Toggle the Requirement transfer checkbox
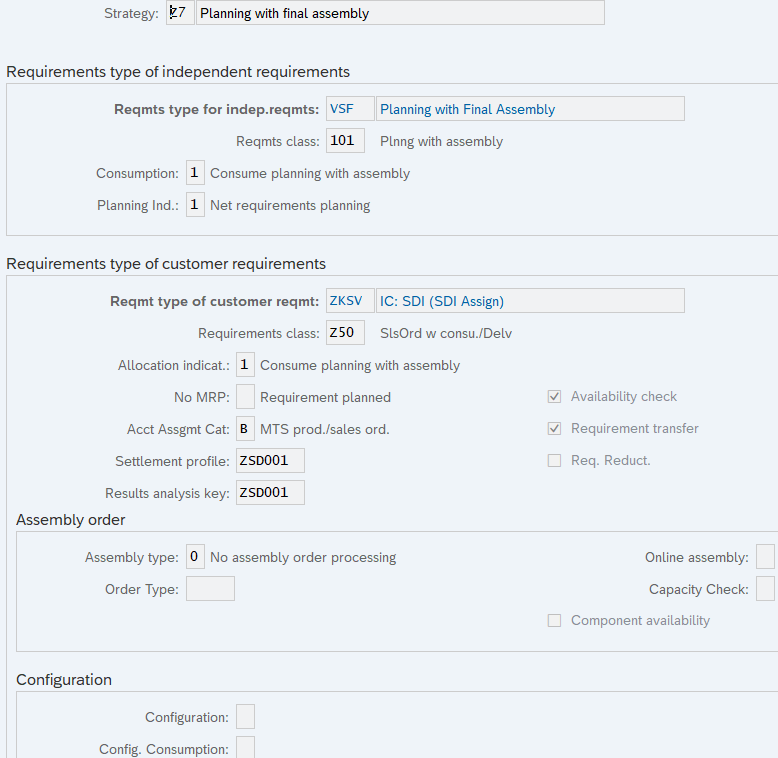778x758 pixels. tap(554, 429)
